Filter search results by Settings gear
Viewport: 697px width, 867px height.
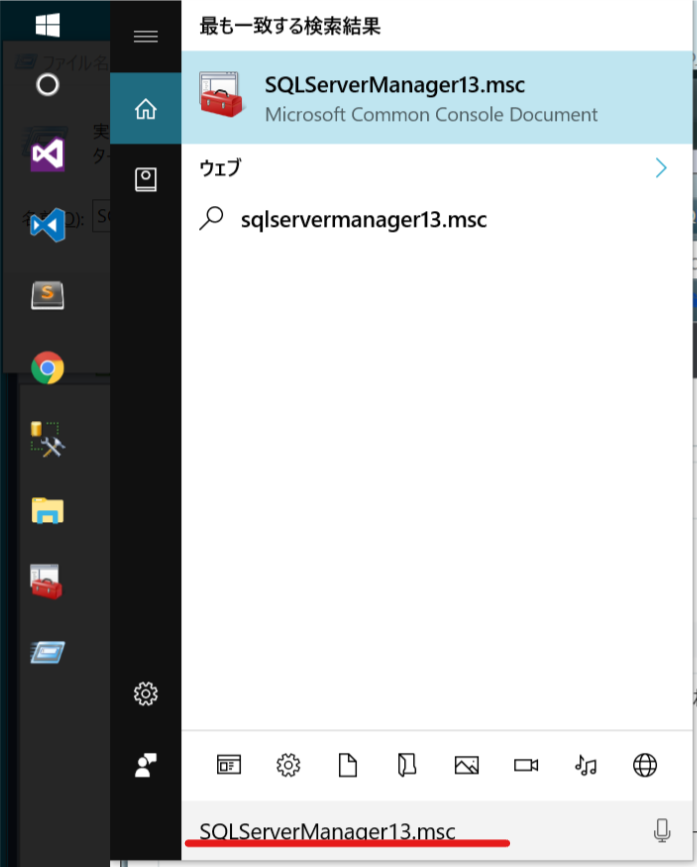[288, 765]
